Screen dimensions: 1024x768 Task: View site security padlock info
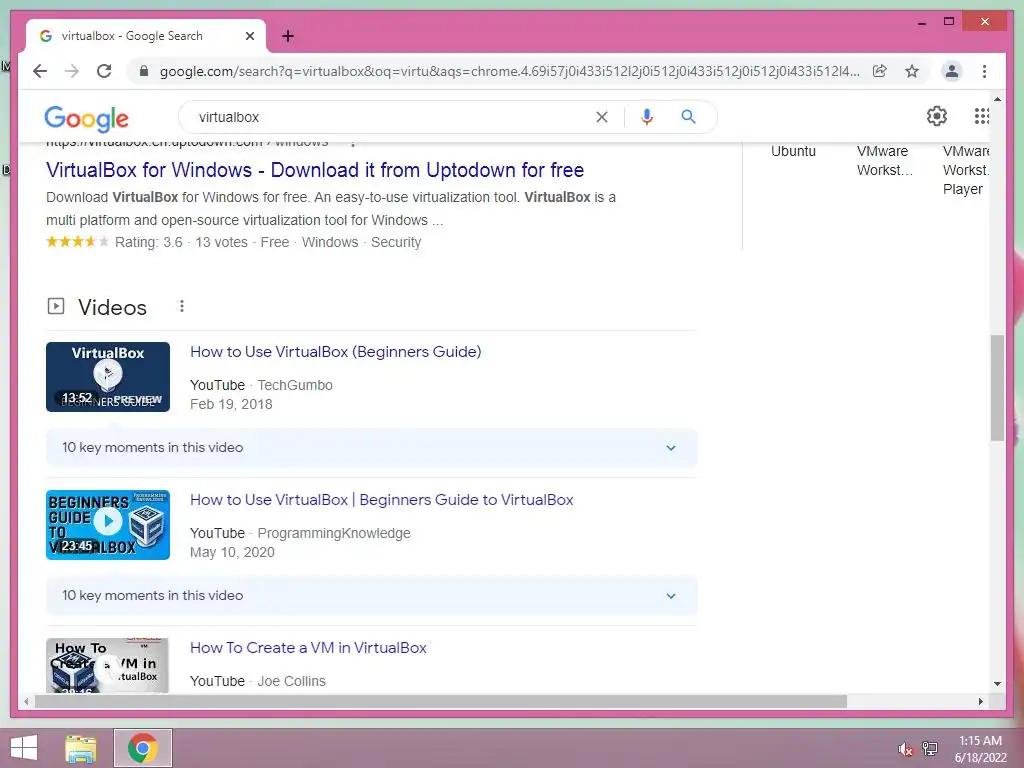click(x=144, y=71)
